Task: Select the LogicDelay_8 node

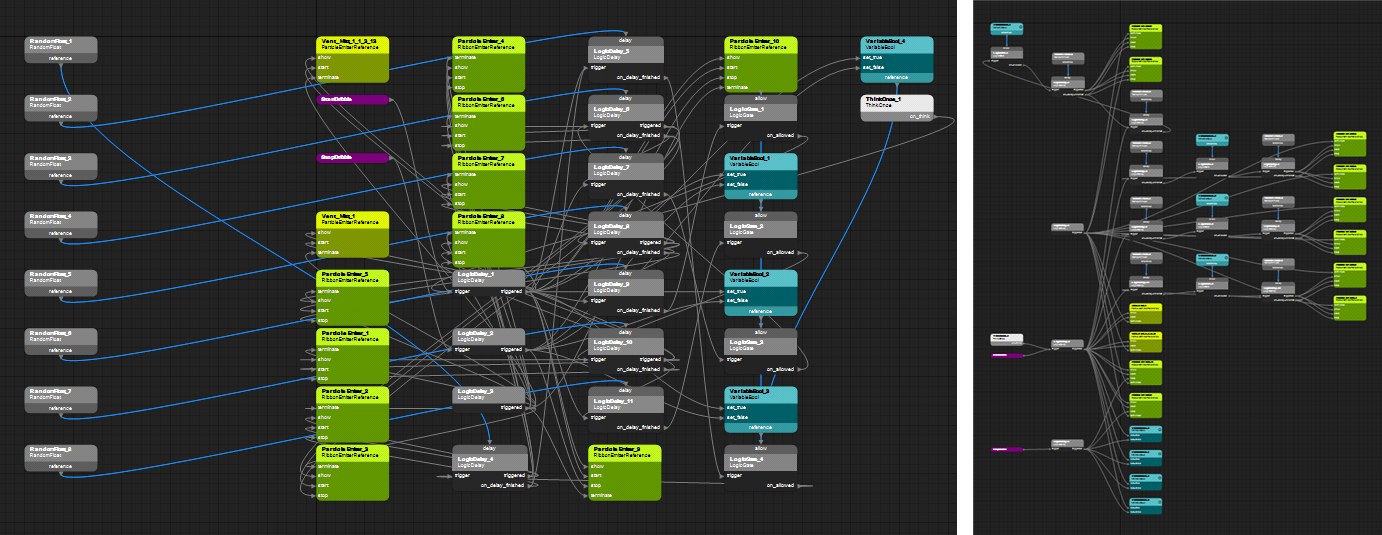Action: [625, 234]
